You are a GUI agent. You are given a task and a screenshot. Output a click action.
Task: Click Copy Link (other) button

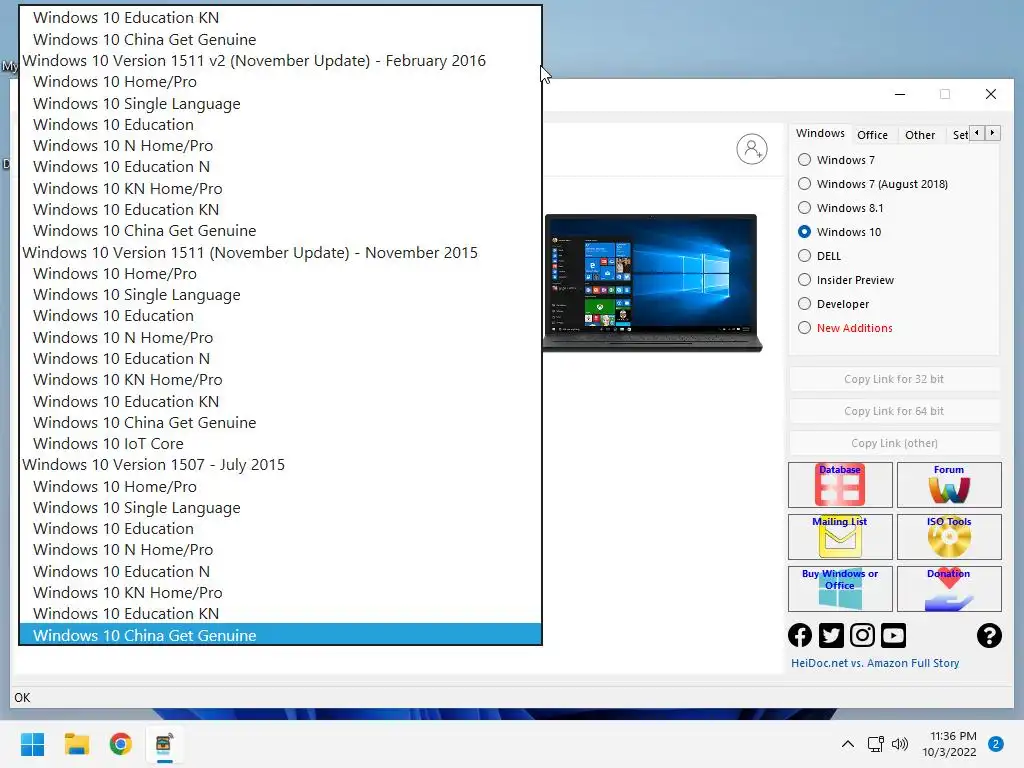point(894,443)
